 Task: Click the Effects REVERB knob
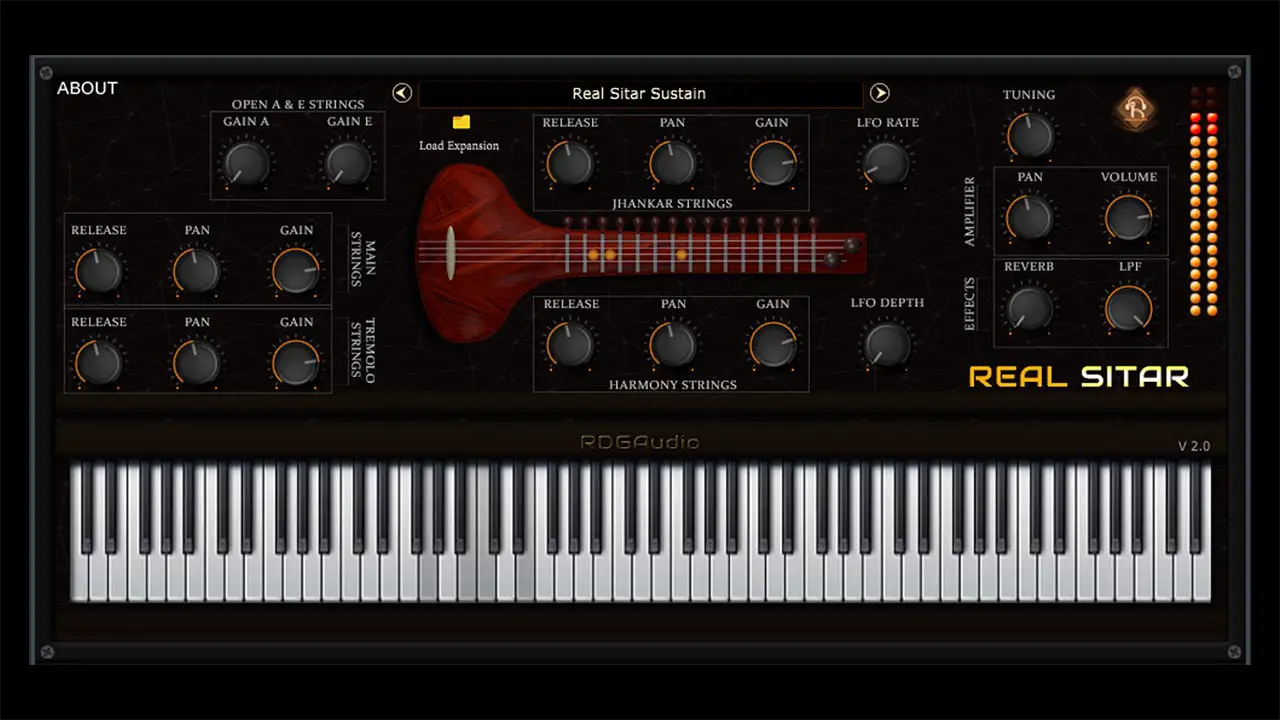[x=1030, y=308]
